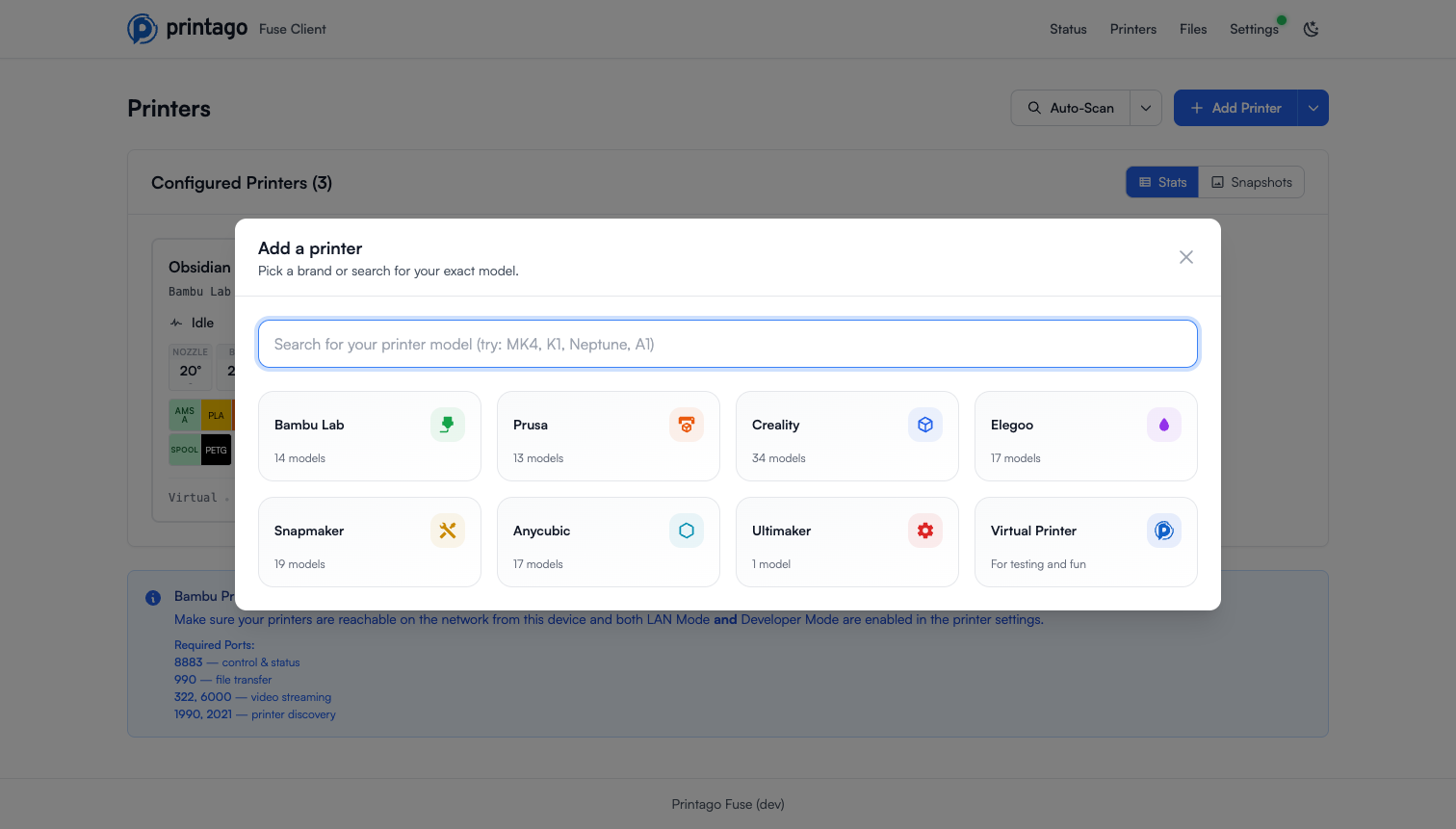Click the Virtual Printer logo icon

(x=1164, y=531)
